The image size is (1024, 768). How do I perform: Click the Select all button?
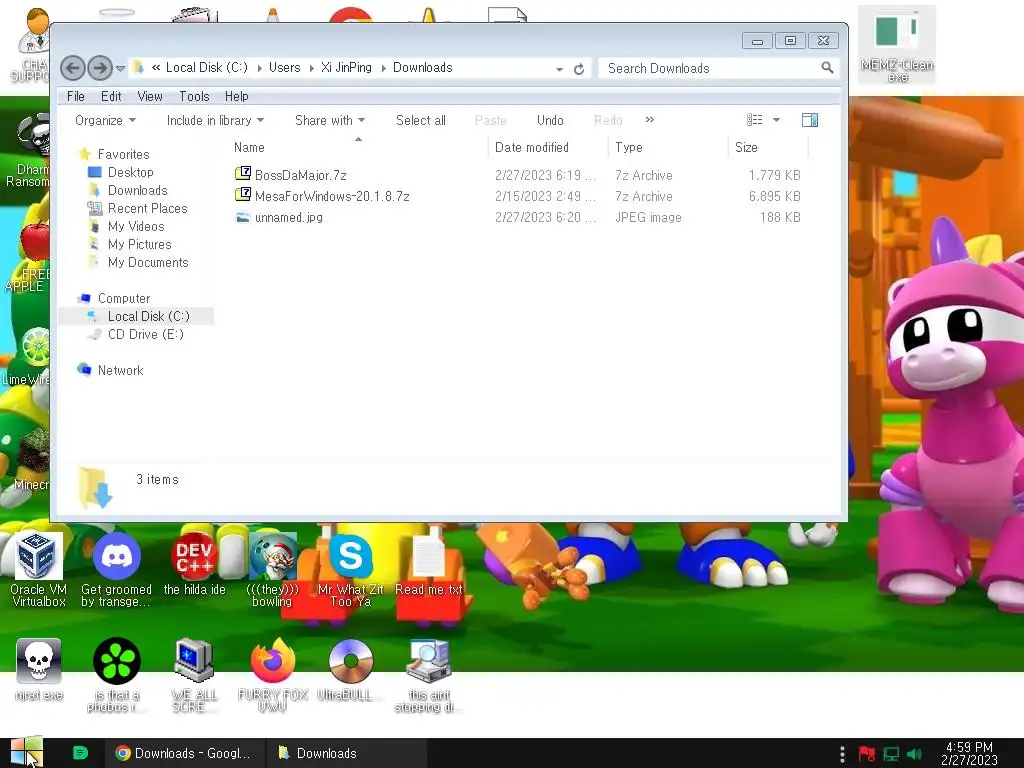[421, 120]
